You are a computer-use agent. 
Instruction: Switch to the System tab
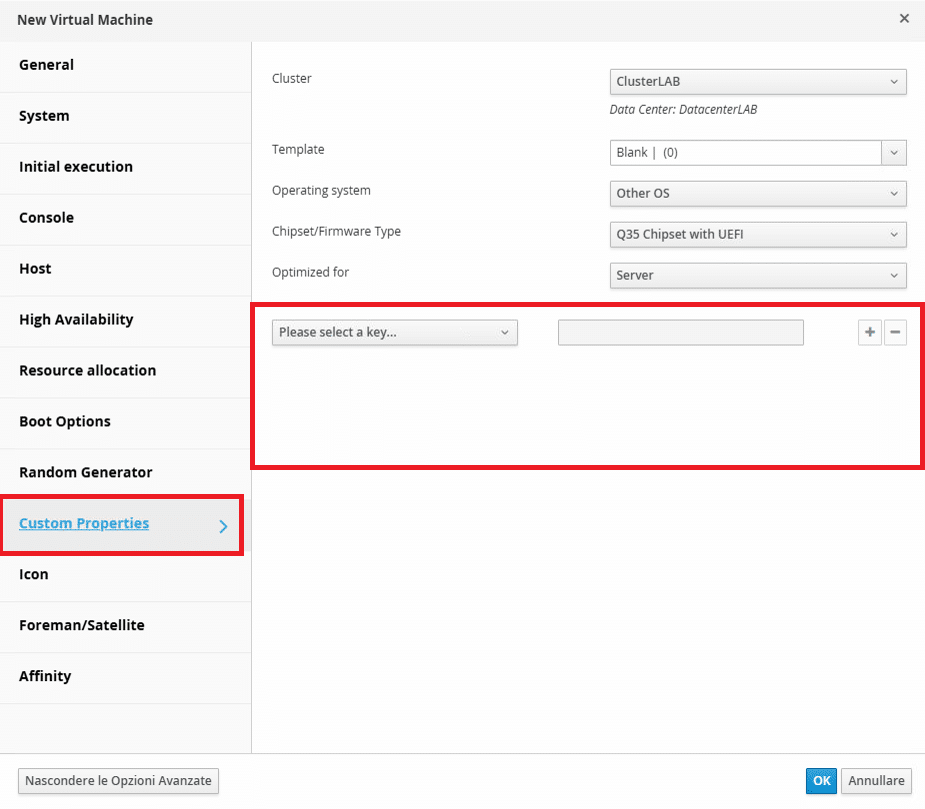click(x=126, y=117)
